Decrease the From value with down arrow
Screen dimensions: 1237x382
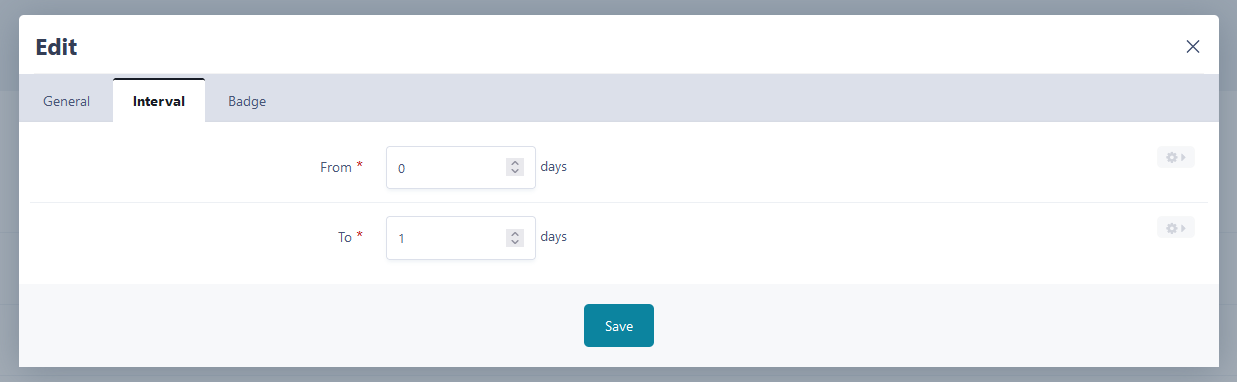tap(515, 172)
